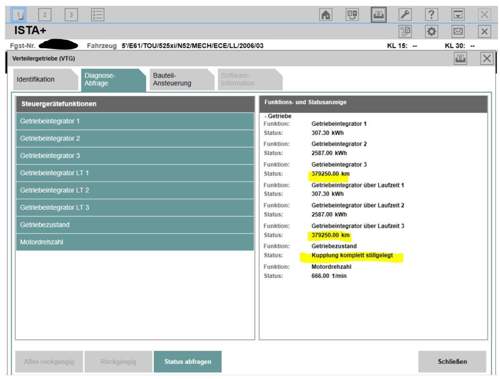Close ISTA+ with the X below top row
The width and height of the screenshot is (500, 379).
[484, 31]
